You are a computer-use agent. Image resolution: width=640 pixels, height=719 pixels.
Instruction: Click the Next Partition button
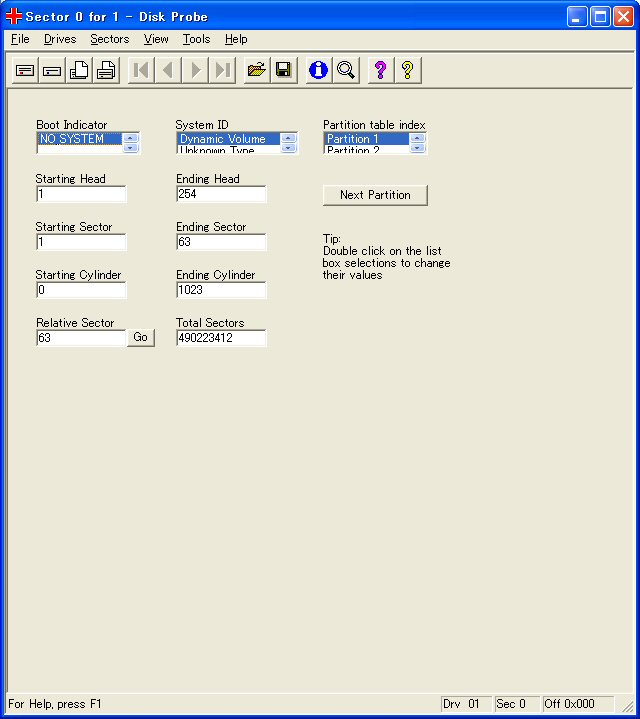375,195
